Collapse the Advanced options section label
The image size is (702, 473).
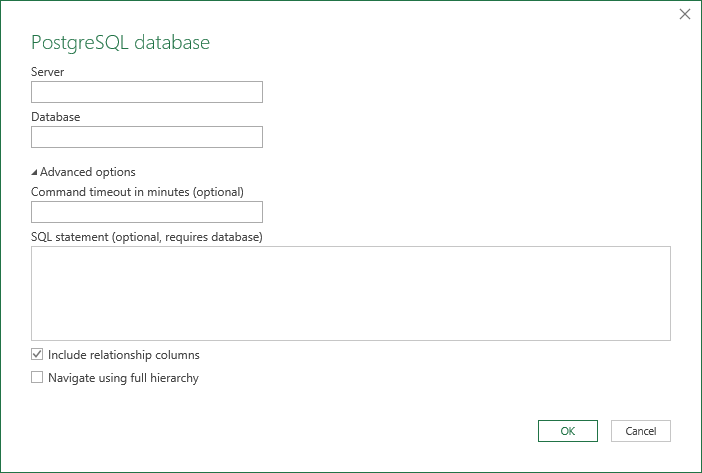click(x=88, y=172)
